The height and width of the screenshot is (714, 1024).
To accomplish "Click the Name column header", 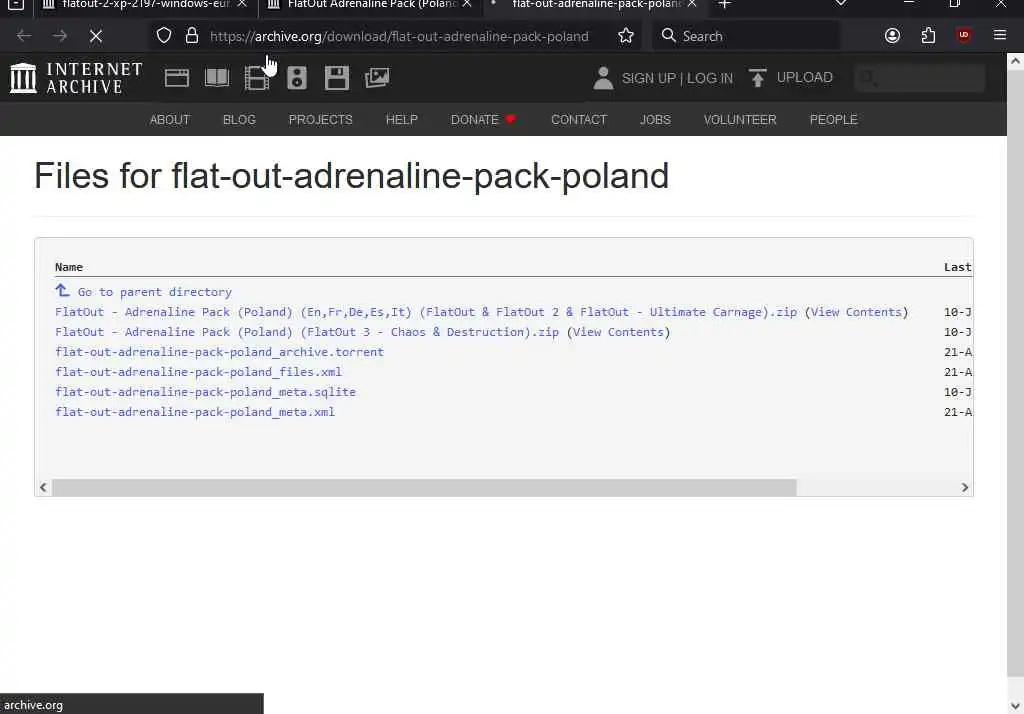I will tap(69, 267).
